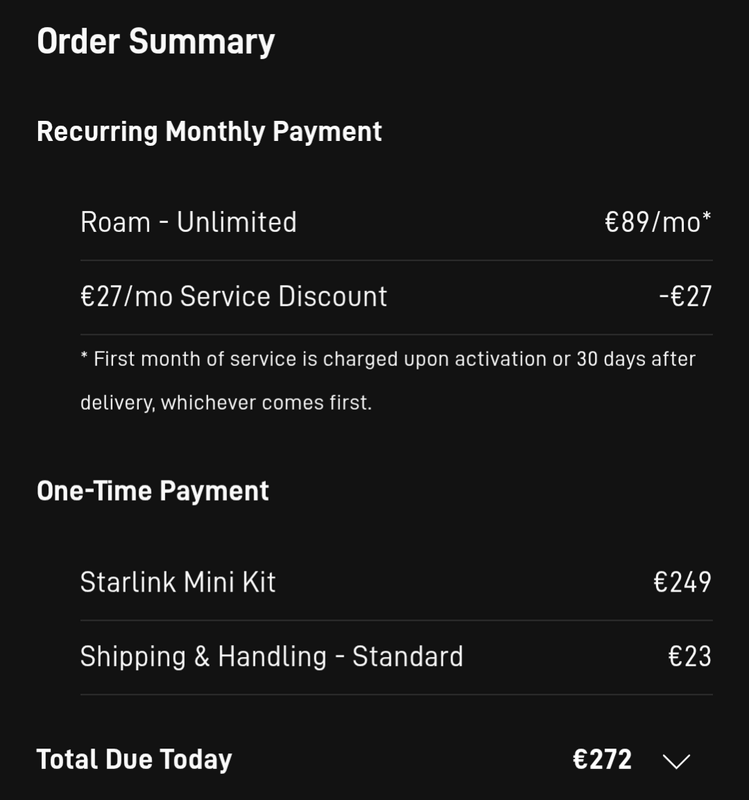Click the Starlink Mini Kit item

[178, 582]
